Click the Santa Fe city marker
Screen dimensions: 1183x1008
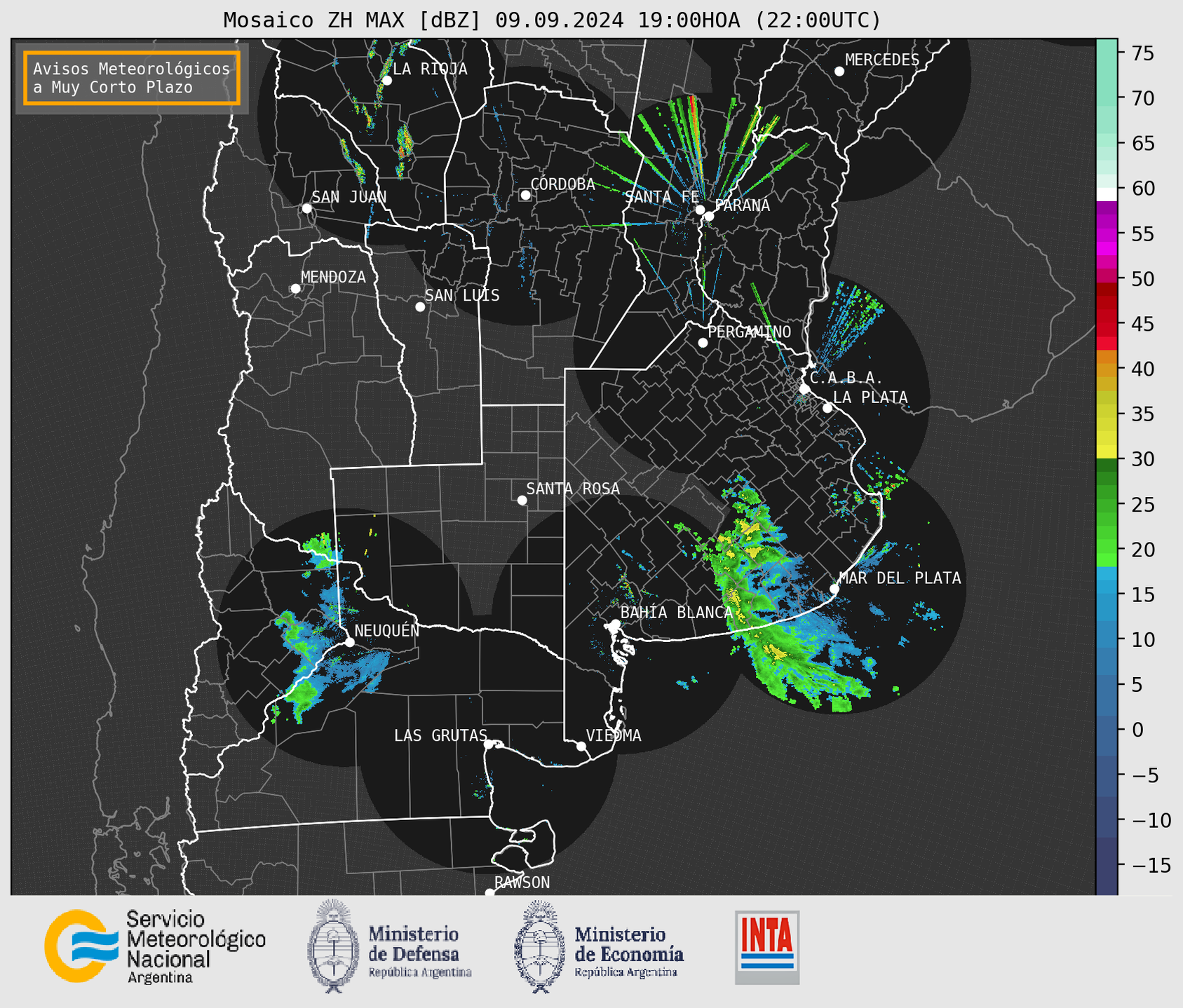click(x=700, y=210)
